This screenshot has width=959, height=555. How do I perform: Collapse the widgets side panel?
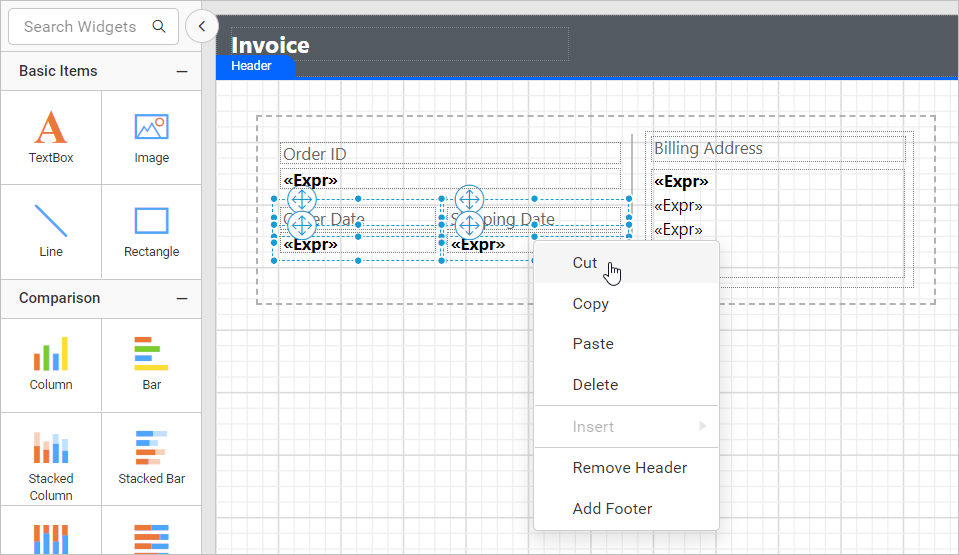point(202,27)
